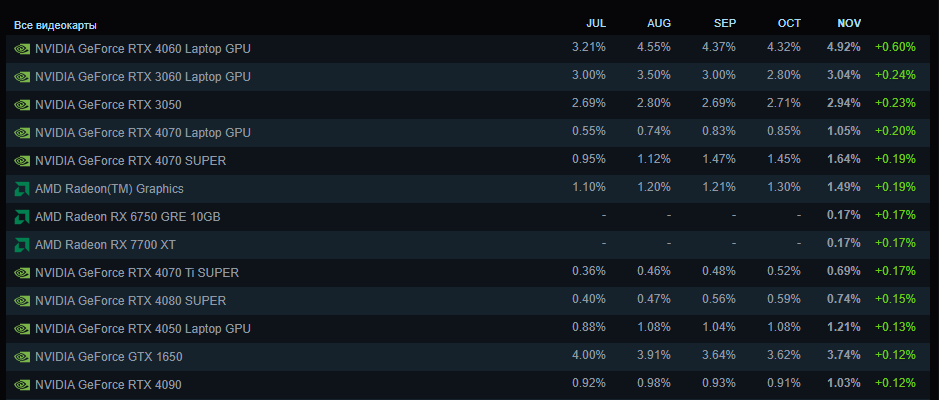The height and width of the screenshot is (400, 939).
Task: Click the AUG column header
Action: point(659,23)
